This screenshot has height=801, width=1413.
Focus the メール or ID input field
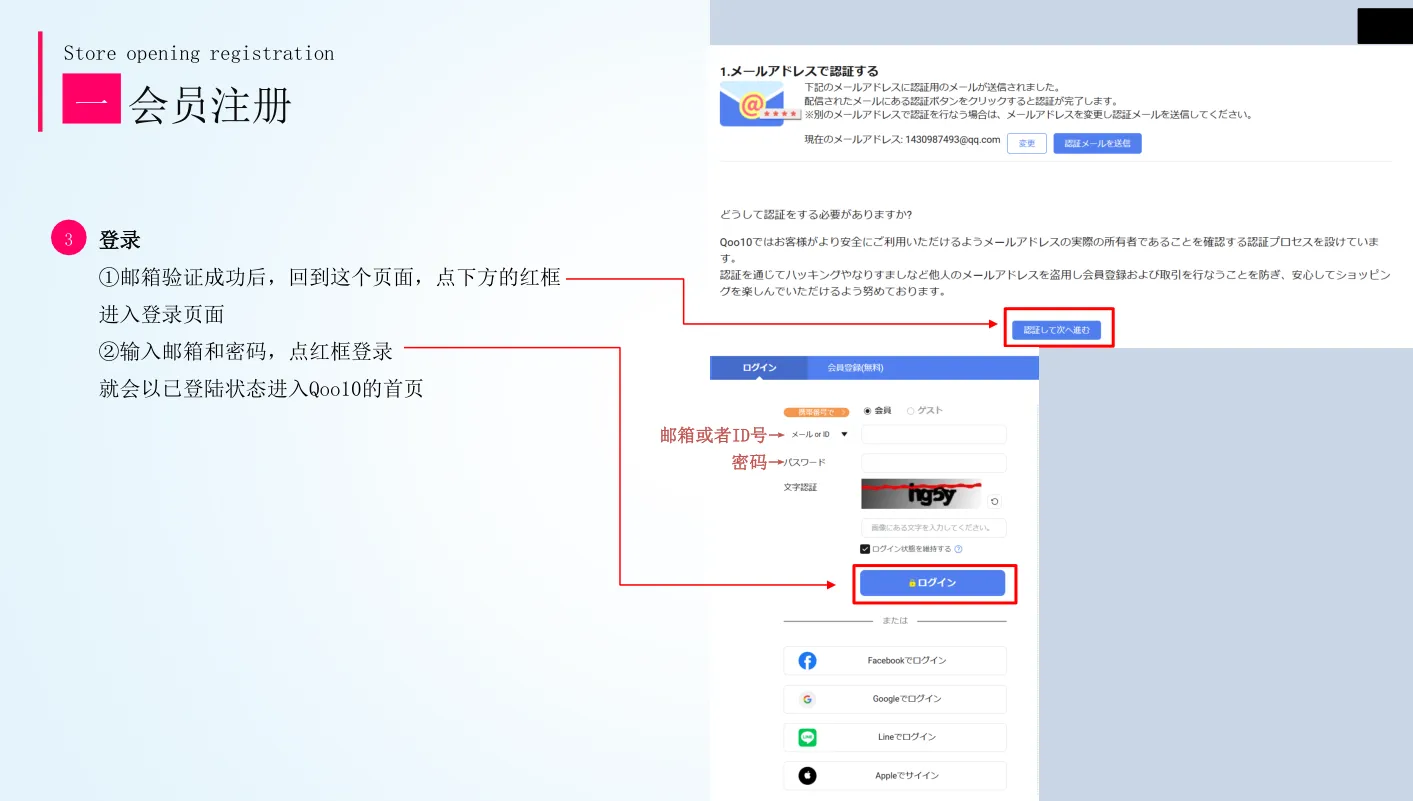pos(934,434)
